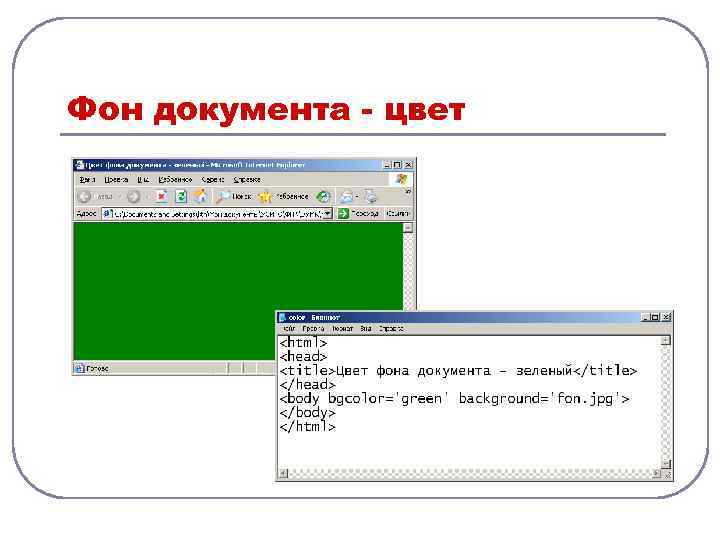The height and width of the screenshot is (540, 720).
Task: Click the IE page icon in title bar
Action: click(x=79, y=164)
